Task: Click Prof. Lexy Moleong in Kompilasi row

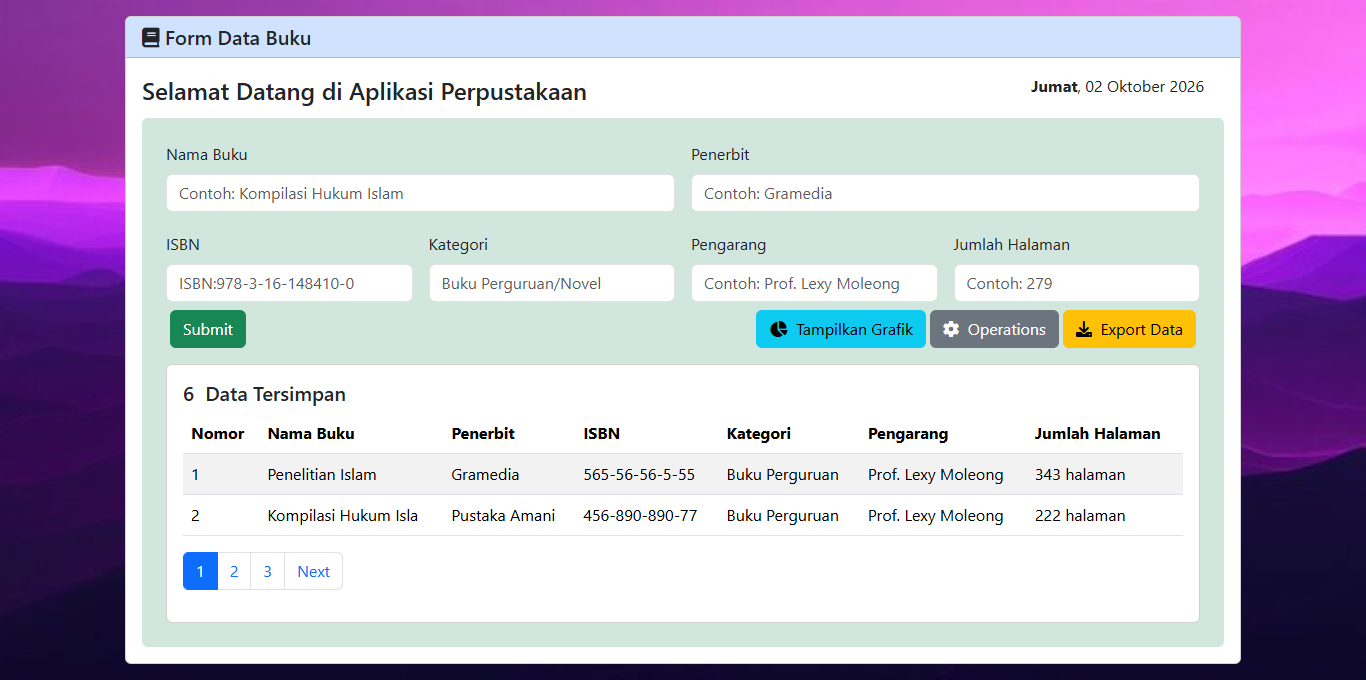Action: tap(935, 515)
